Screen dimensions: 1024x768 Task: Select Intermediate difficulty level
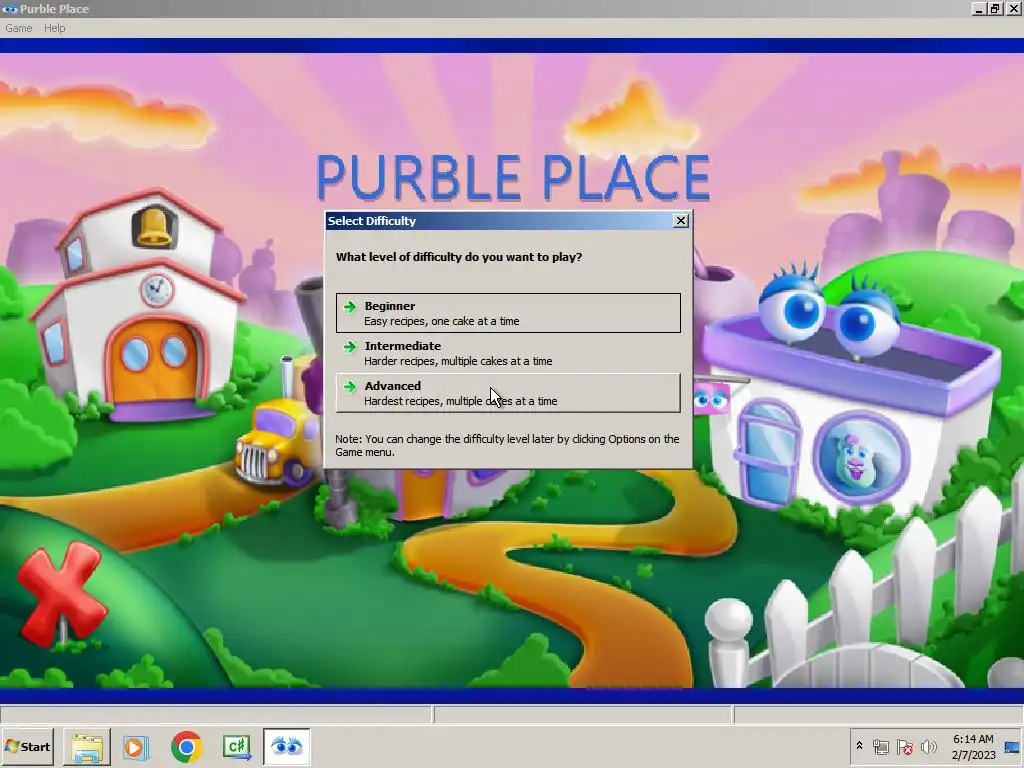coord(508,353)
